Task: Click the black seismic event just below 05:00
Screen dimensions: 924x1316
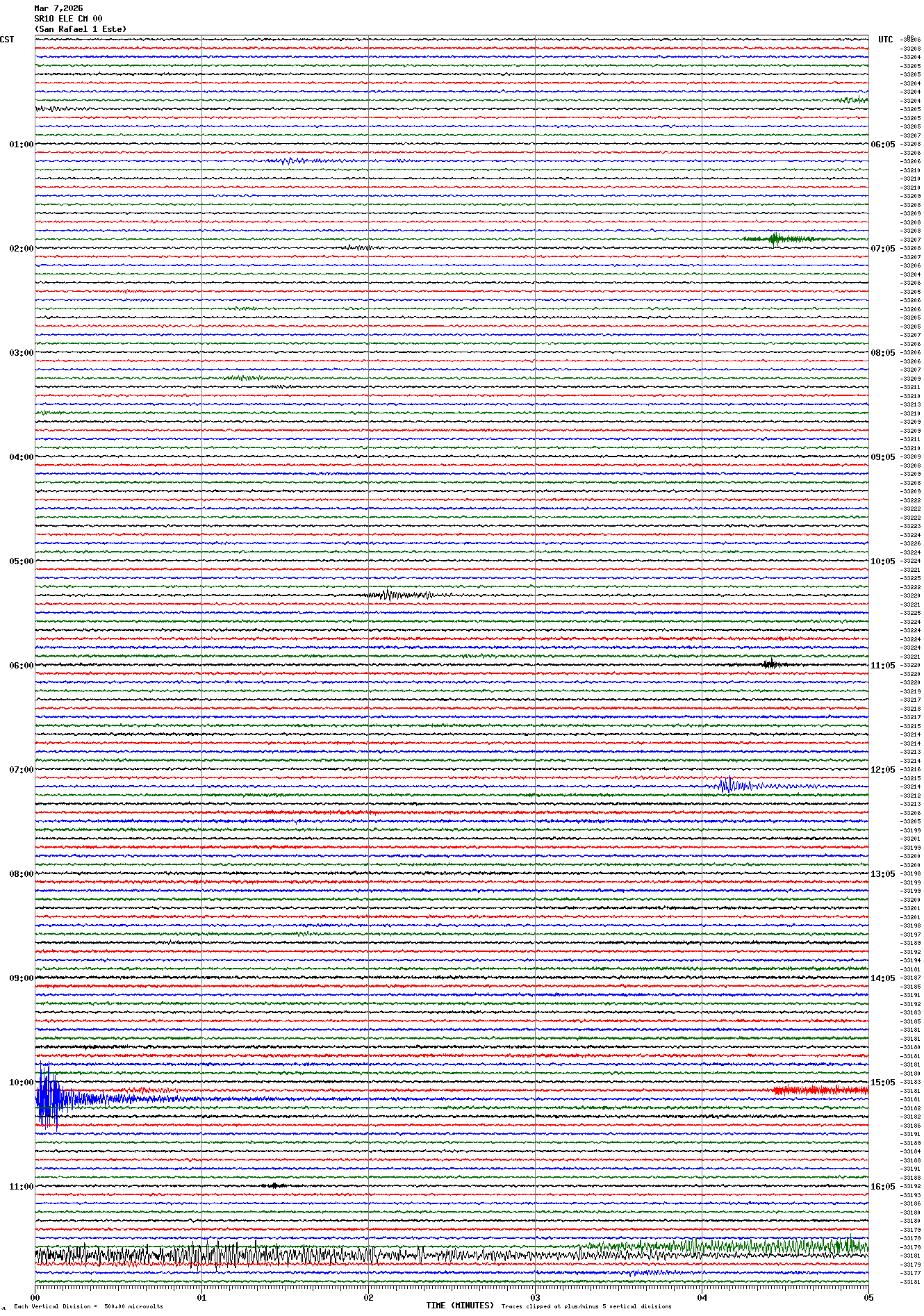Action: tap(389, 595)
